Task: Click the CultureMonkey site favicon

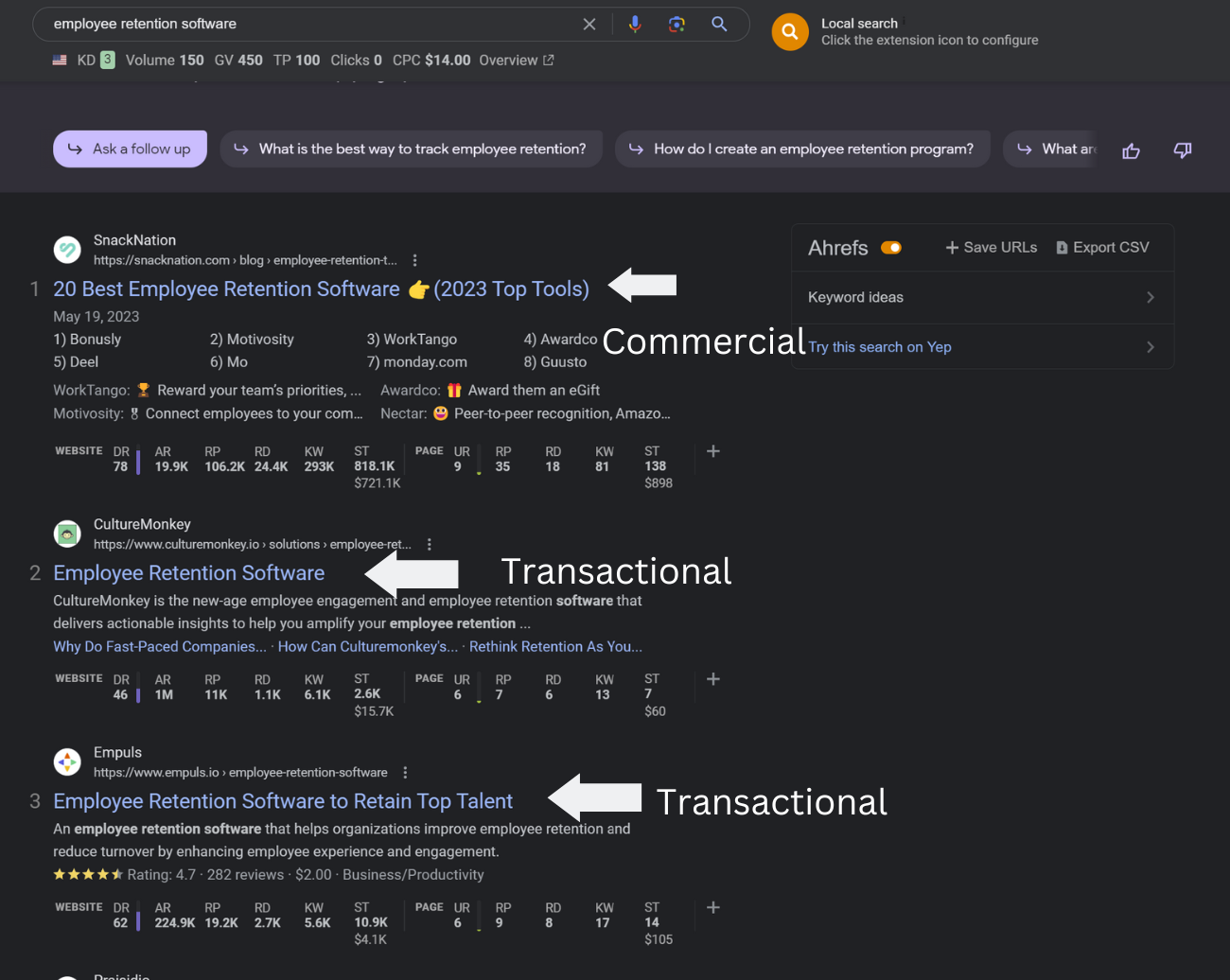Action: click(67, 534)
